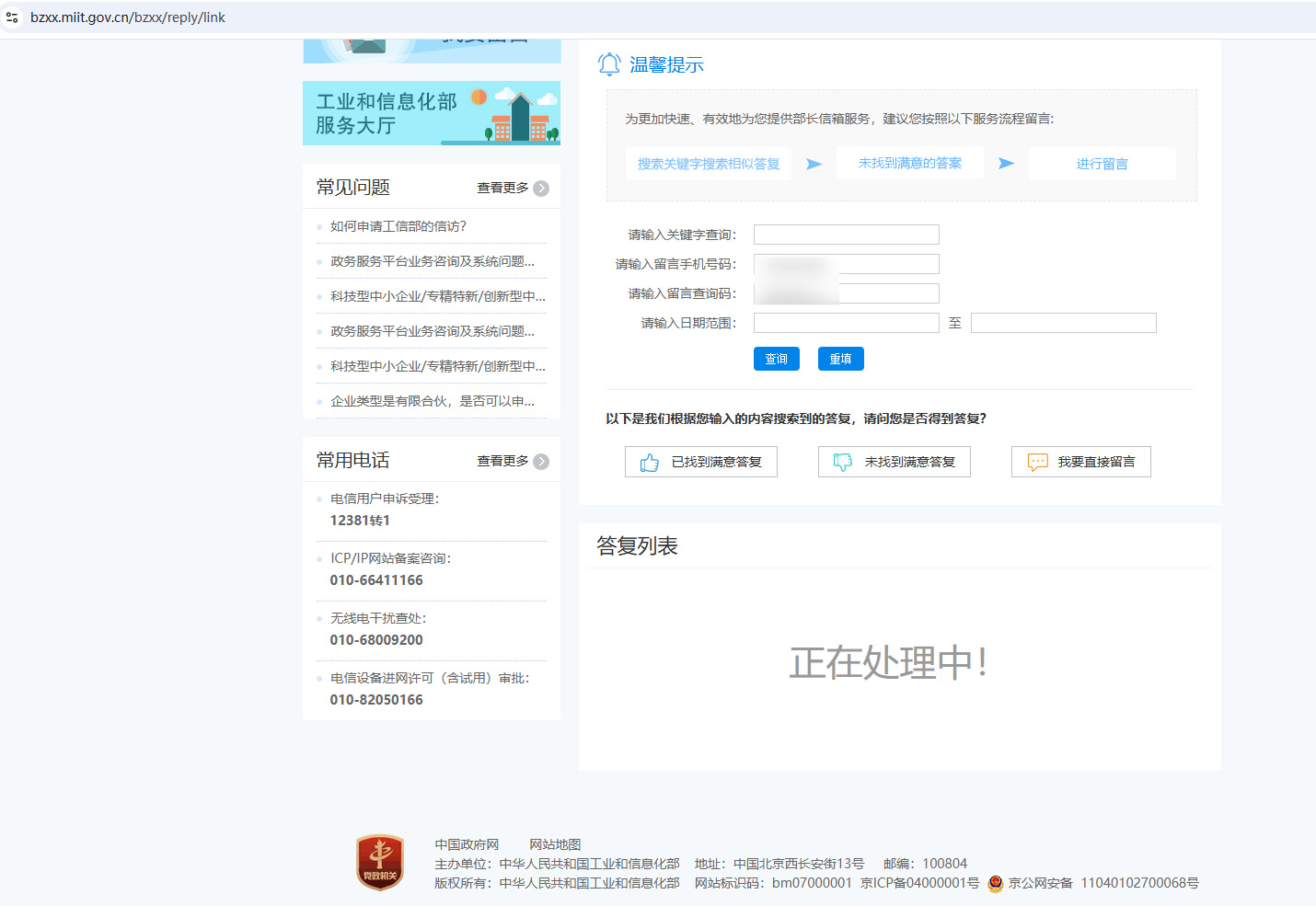This screenshot has height=906, width=1316.
Task: Click the thumbs-down icon on 未找到满意答复
Action: 843,462
